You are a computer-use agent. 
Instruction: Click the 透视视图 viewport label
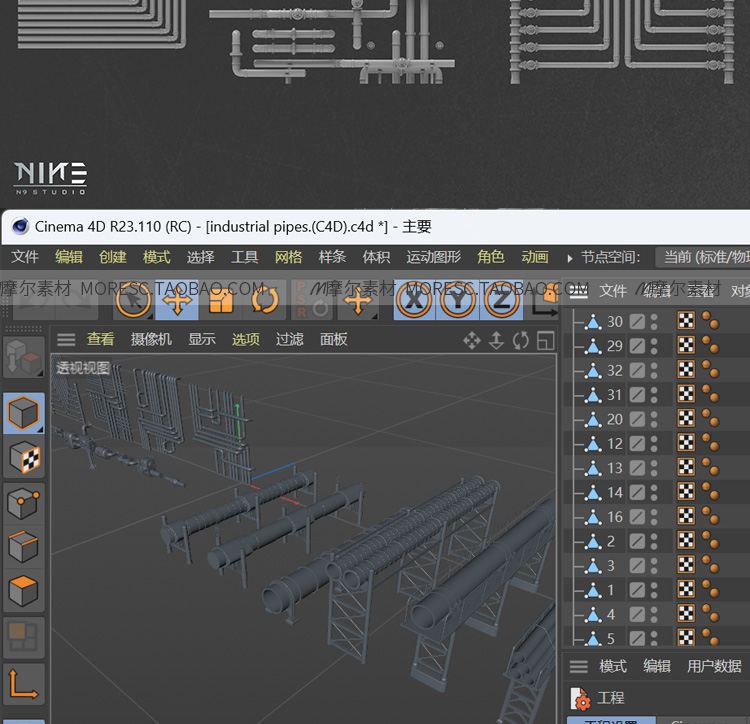(83, 368)
